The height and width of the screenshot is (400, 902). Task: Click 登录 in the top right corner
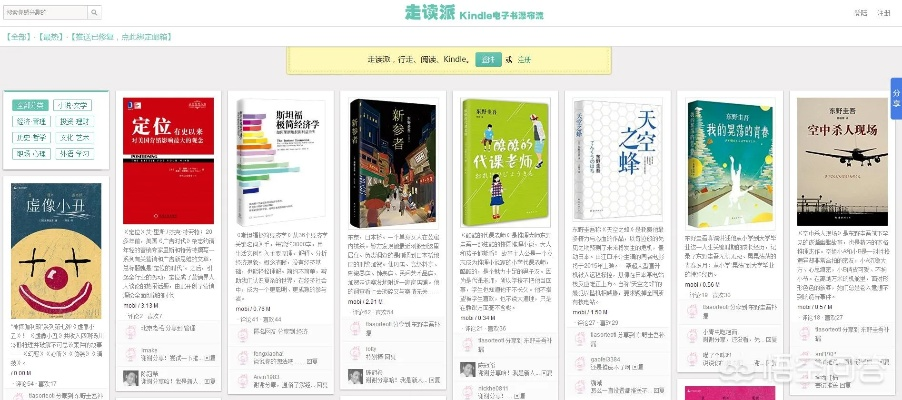click(x=861, y=13)
